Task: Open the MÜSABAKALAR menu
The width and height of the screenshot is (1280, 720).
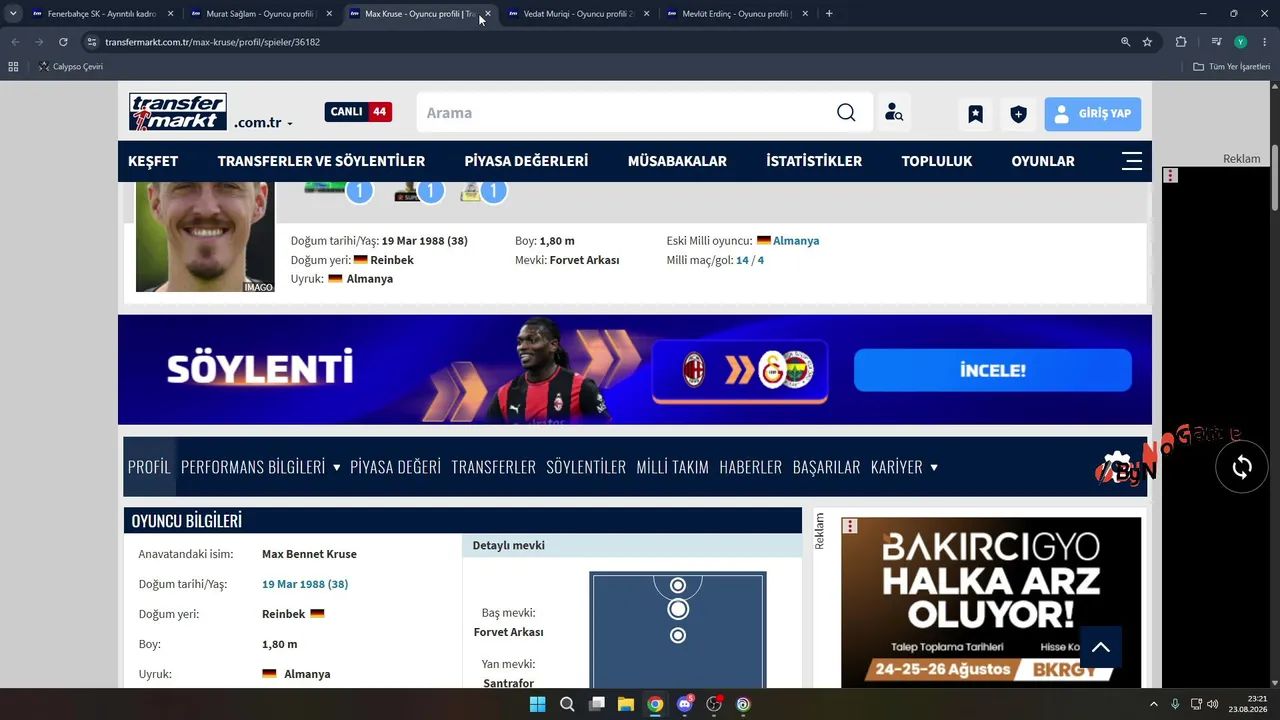Action: (x=677, y=161)
